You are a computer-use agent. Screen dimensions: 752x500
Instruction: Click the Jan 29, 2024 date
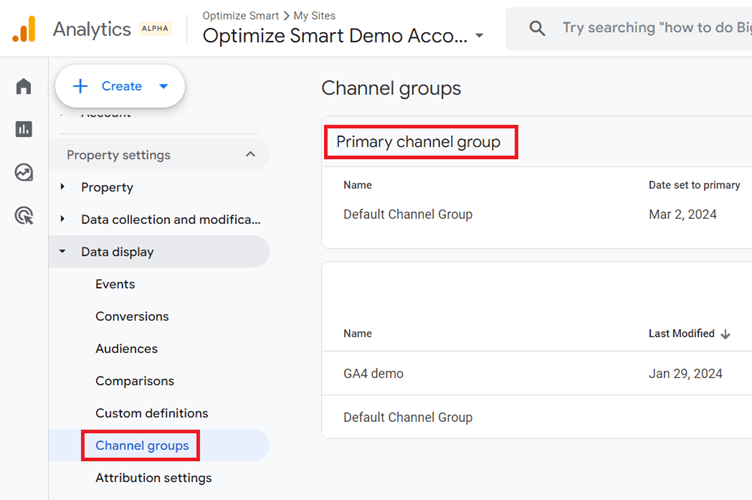[685, 373]
